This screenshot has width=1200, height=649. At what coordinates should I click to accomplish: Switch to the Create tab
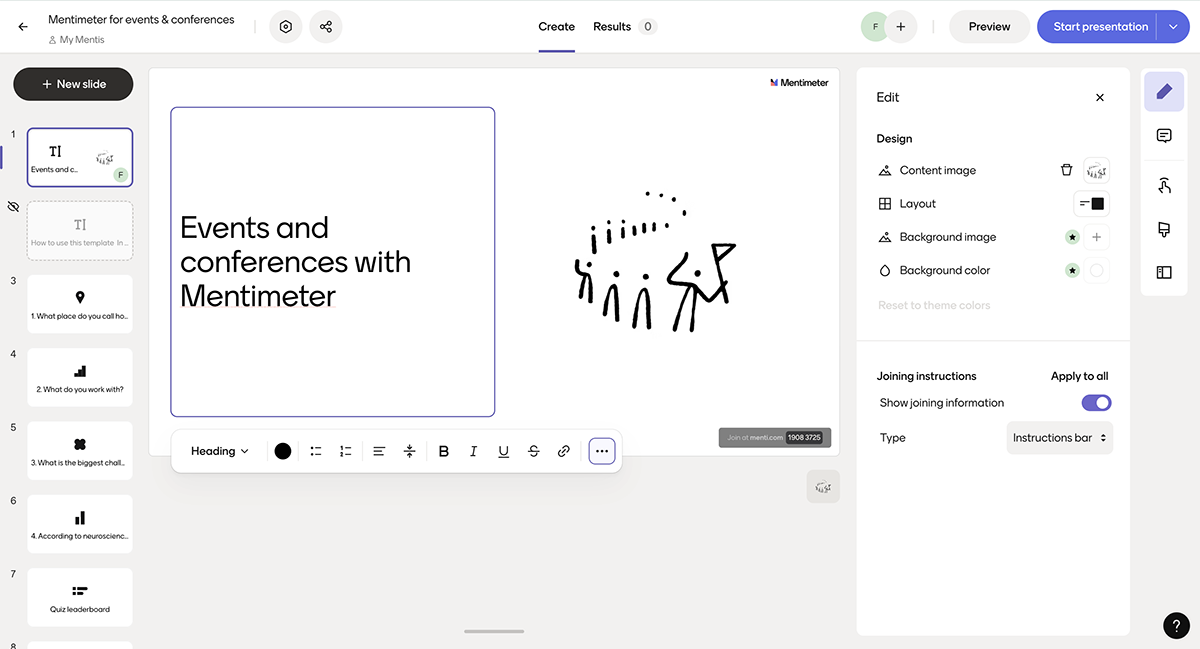pos(556,27)
